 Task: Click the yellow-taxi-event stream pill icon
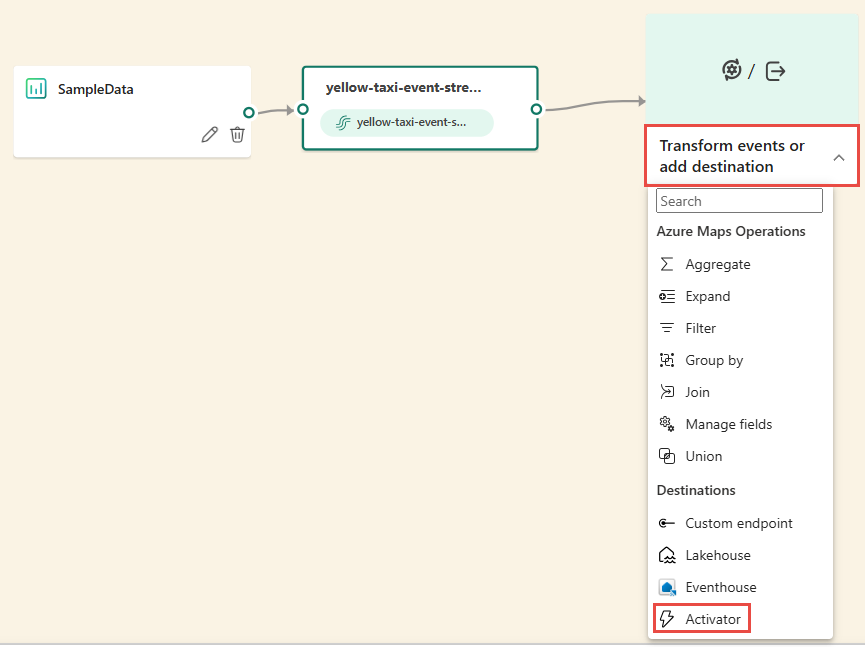pos(343,123)
